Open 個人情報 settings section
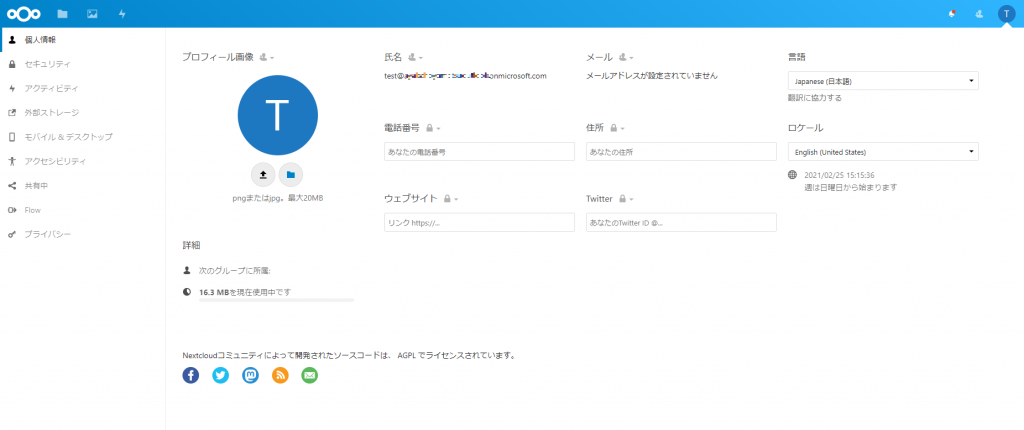The width and height of the screenshot is (1024, 430). tap(83, 40)
